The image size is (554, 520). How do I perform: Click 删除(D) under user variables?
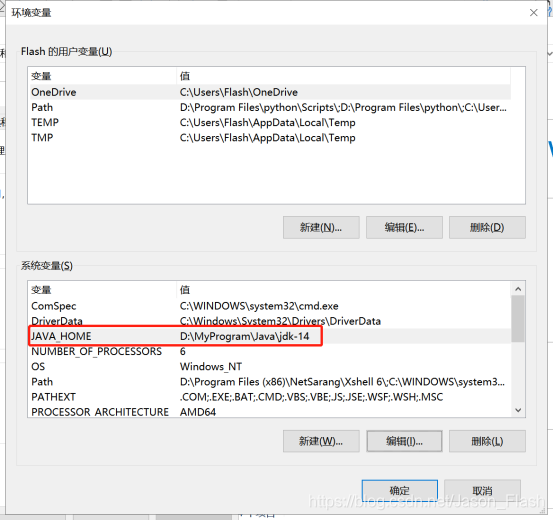487,228
